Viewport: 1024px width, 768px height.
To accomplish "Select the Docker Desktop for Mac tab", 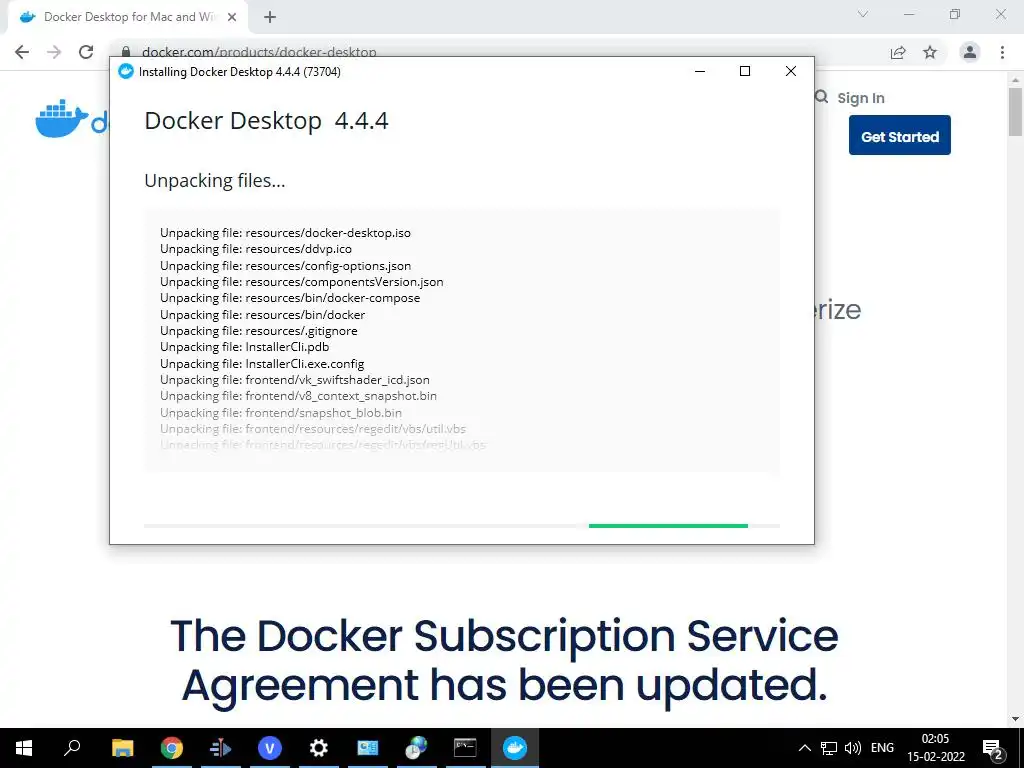I will coord(128,17).
